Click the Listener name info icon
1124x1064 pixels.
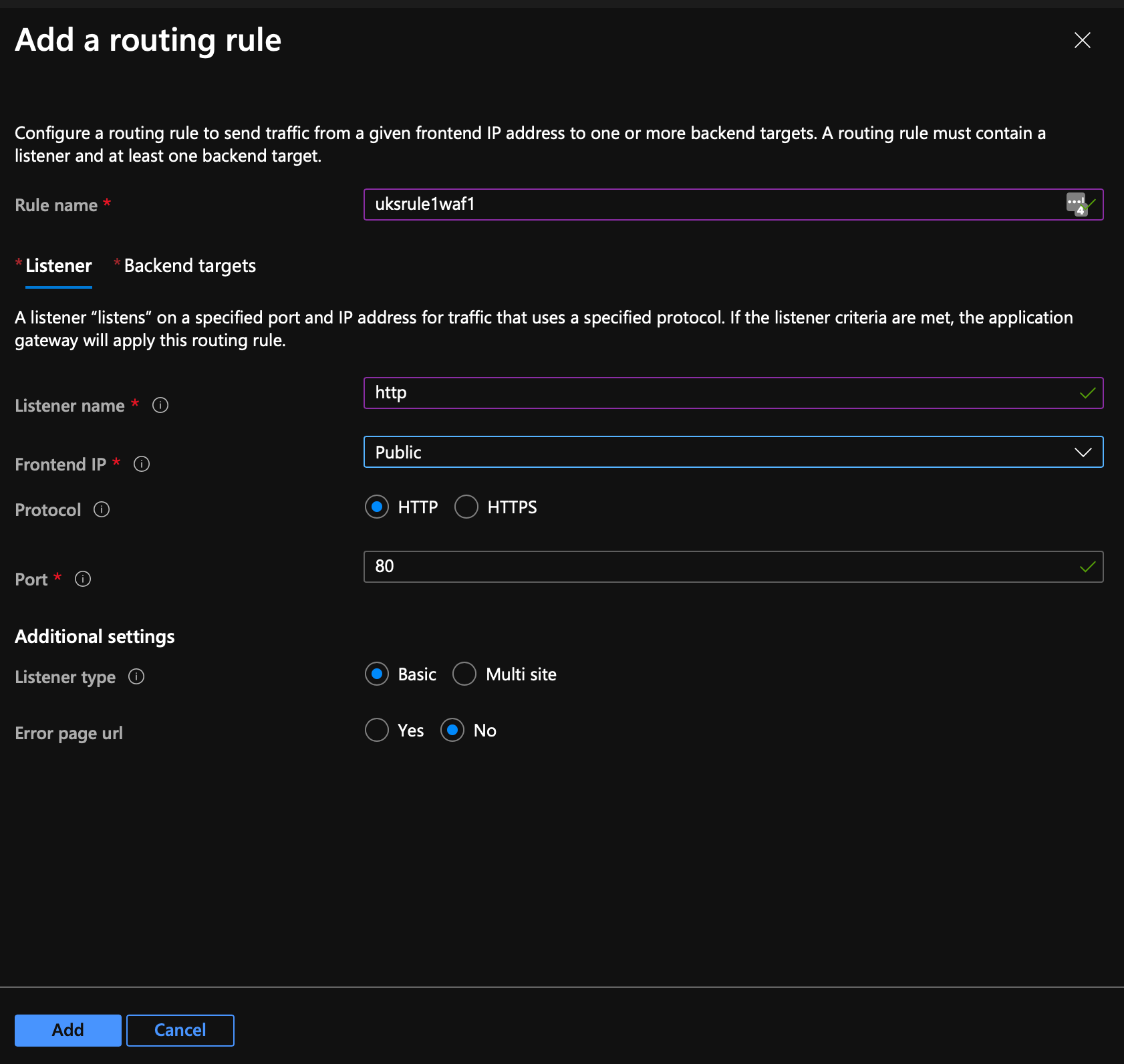160,405
